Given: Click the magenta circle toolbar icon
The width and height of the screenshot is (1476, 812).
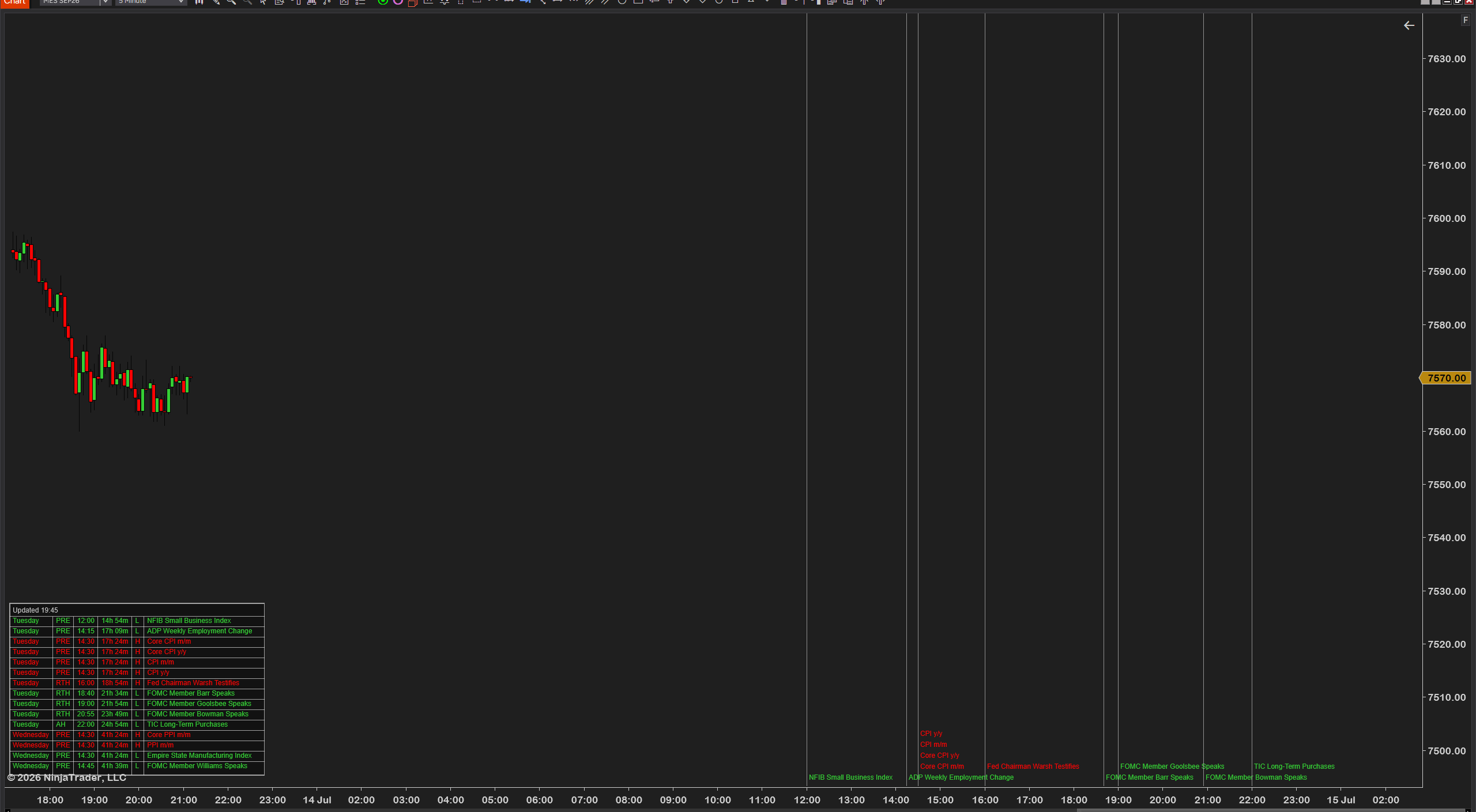Looking at the screenshot, I should click(398, 2).
